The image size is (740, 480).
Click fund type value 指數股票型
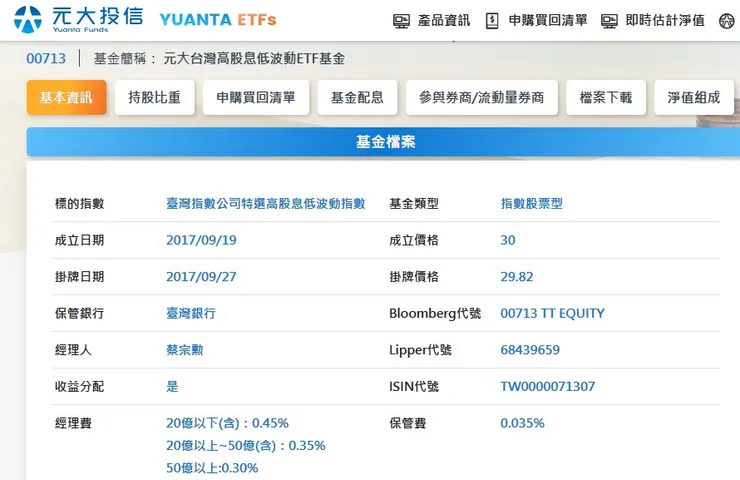531,203
